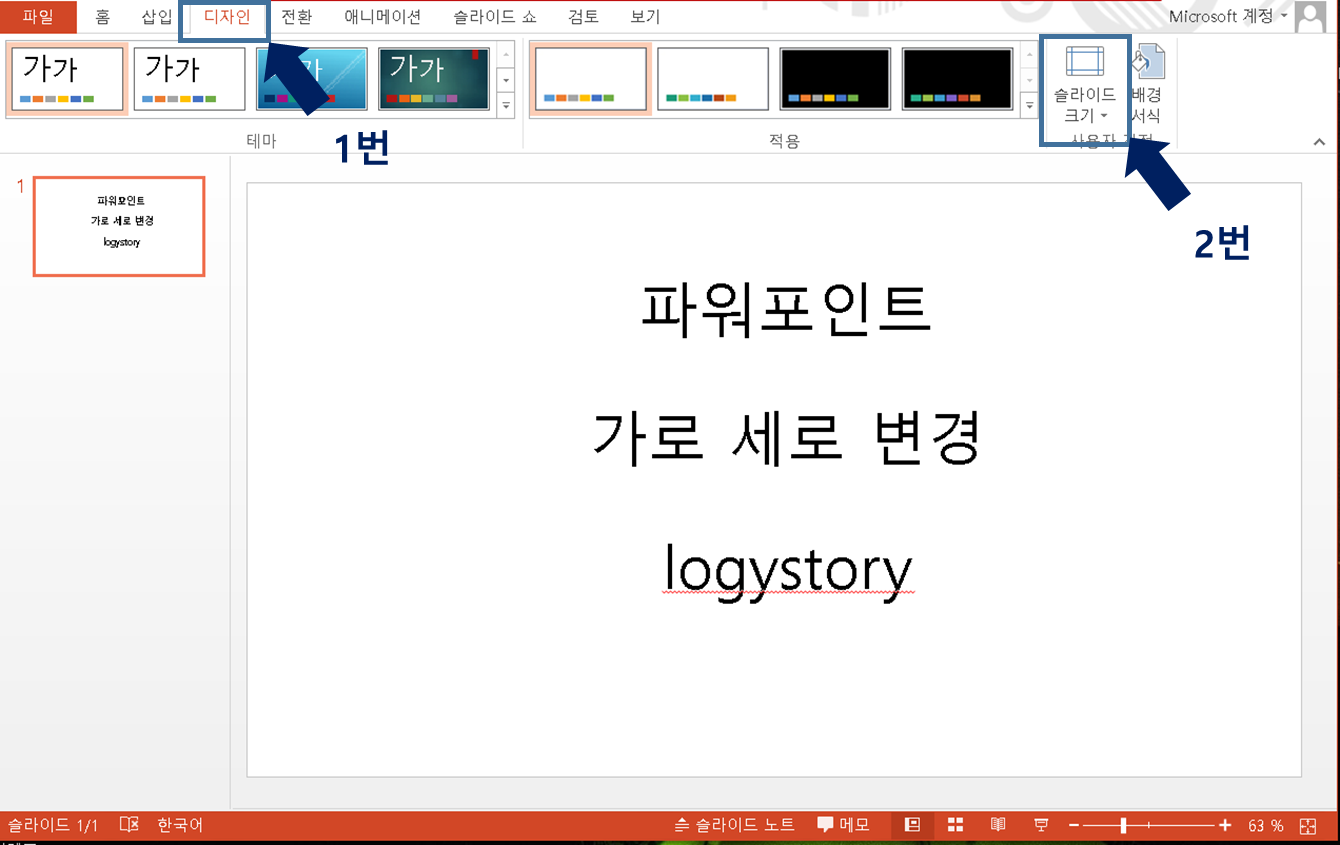Image resolution: width=1340 pixels, height=845 pixels.
Task: Apply the blue gradient theme
Action: pyautogui.click(x=311, y=79)
